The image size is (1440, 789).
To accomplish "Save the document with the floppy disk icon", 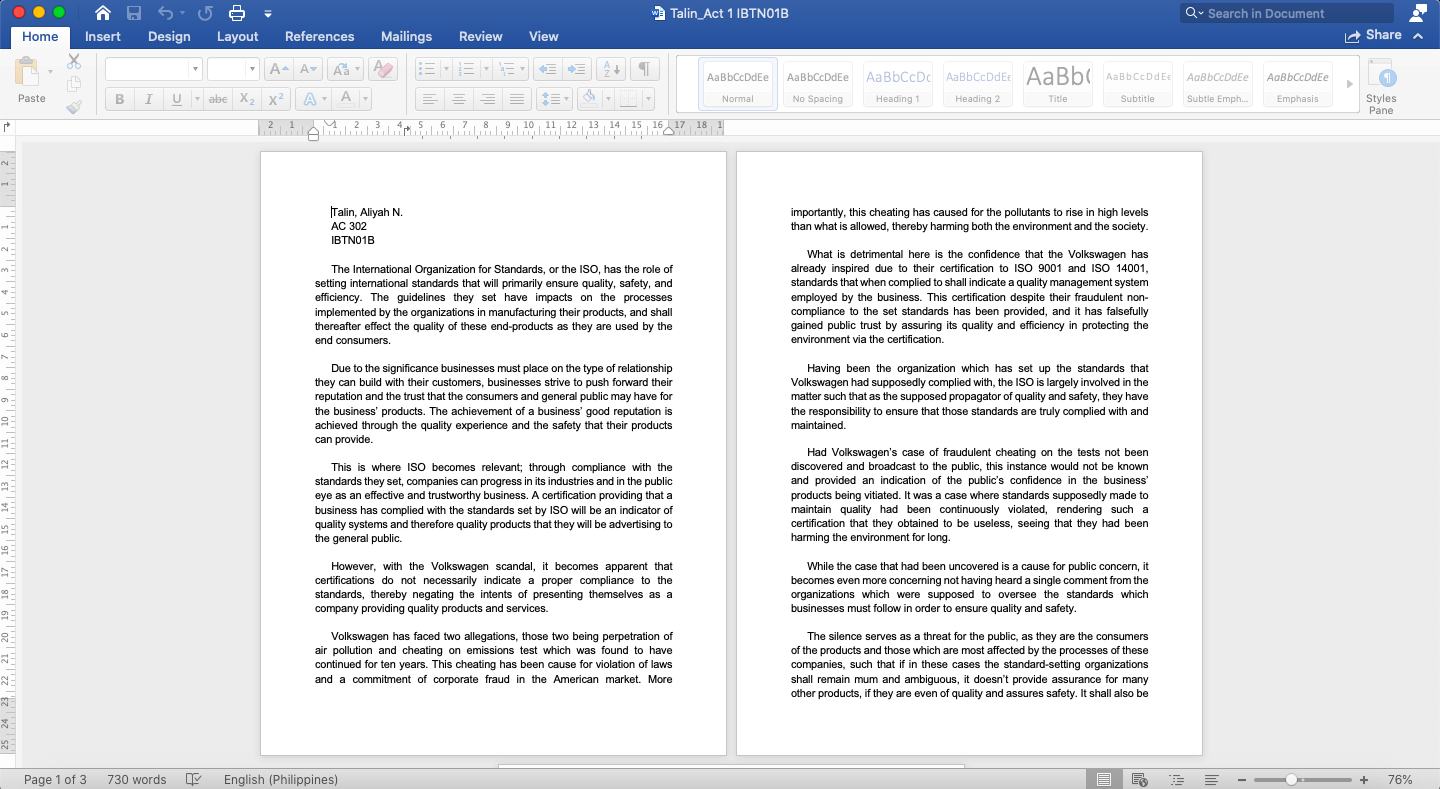I will coord(134,13).
